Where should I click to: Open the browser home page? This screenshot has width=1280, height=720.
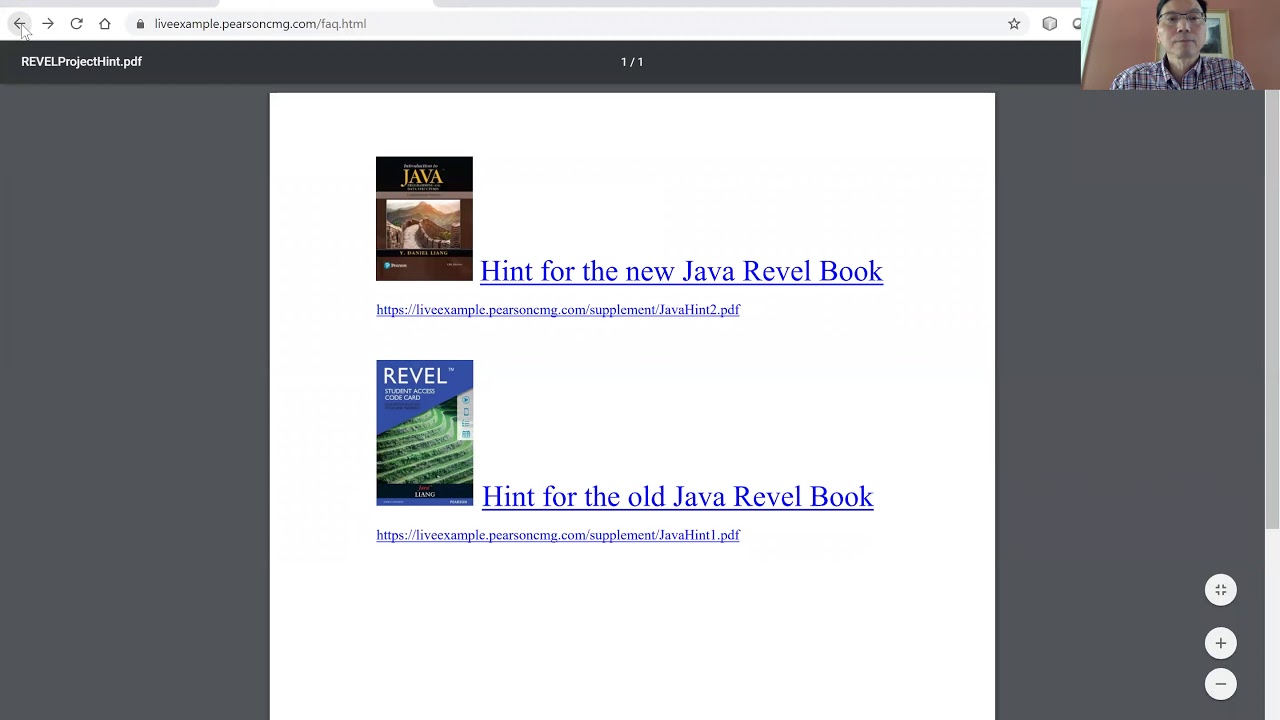pos(105,24)
